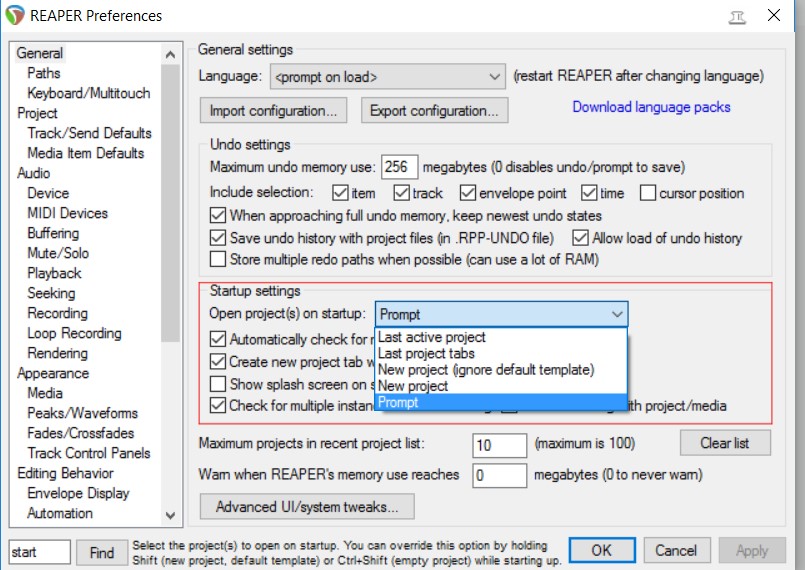This screenshot has height=570, width=805.
Task: Open Buffering settings page
Action: point(53,233)
